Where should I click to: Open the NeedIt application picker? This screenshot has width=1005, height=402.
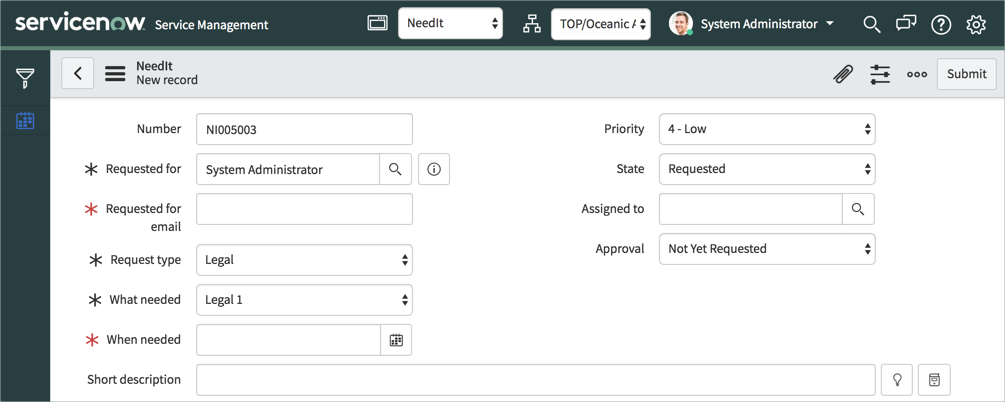click(450, 24)
